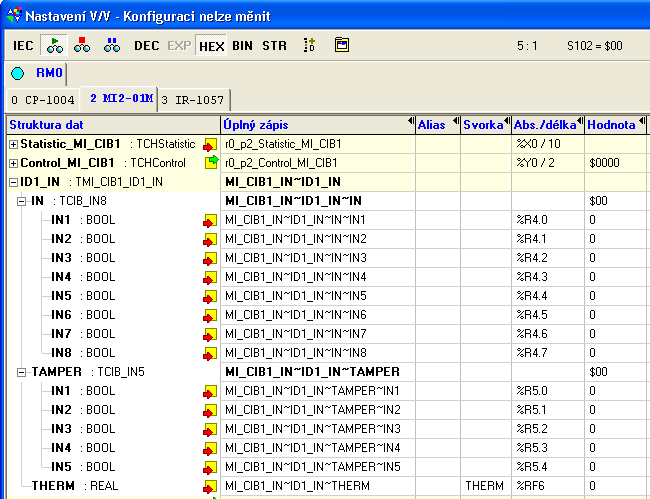650x499 pixels.
Task: Click the arrow icon in TAMPER~IN4 row
Action: (210, 449)
